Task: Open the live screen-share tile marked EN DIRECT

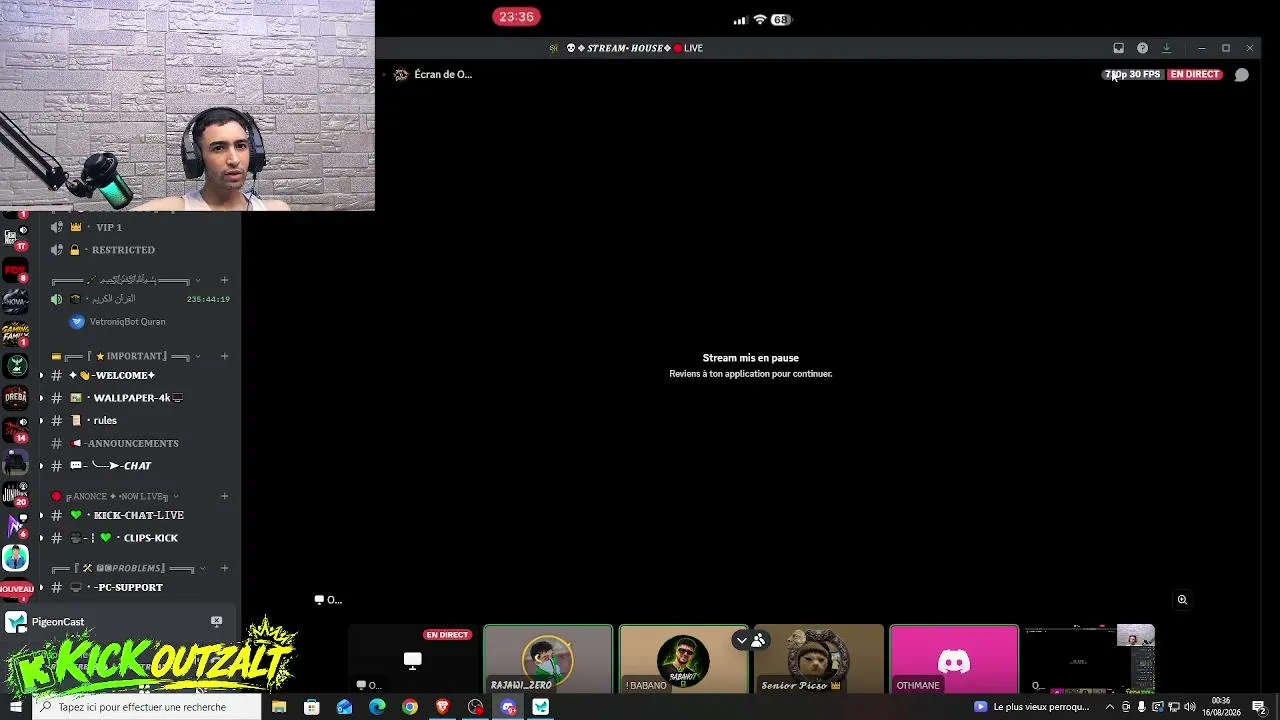Action: point(412,659)
